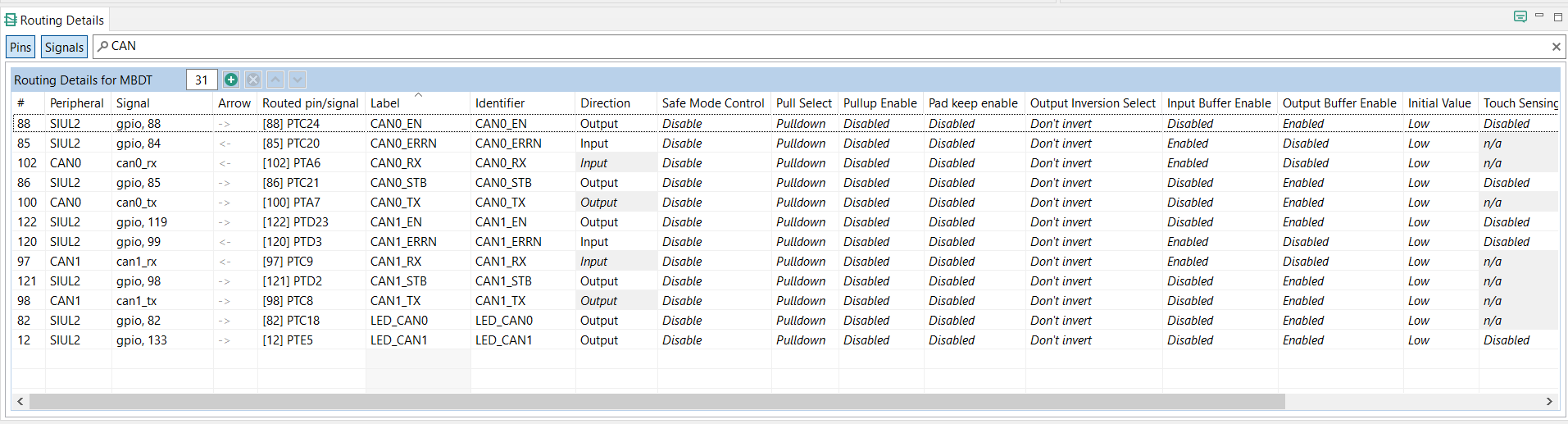Sort by the Peripheral column header
Screen dimensions: 1568x424
[x=77, y=103]
